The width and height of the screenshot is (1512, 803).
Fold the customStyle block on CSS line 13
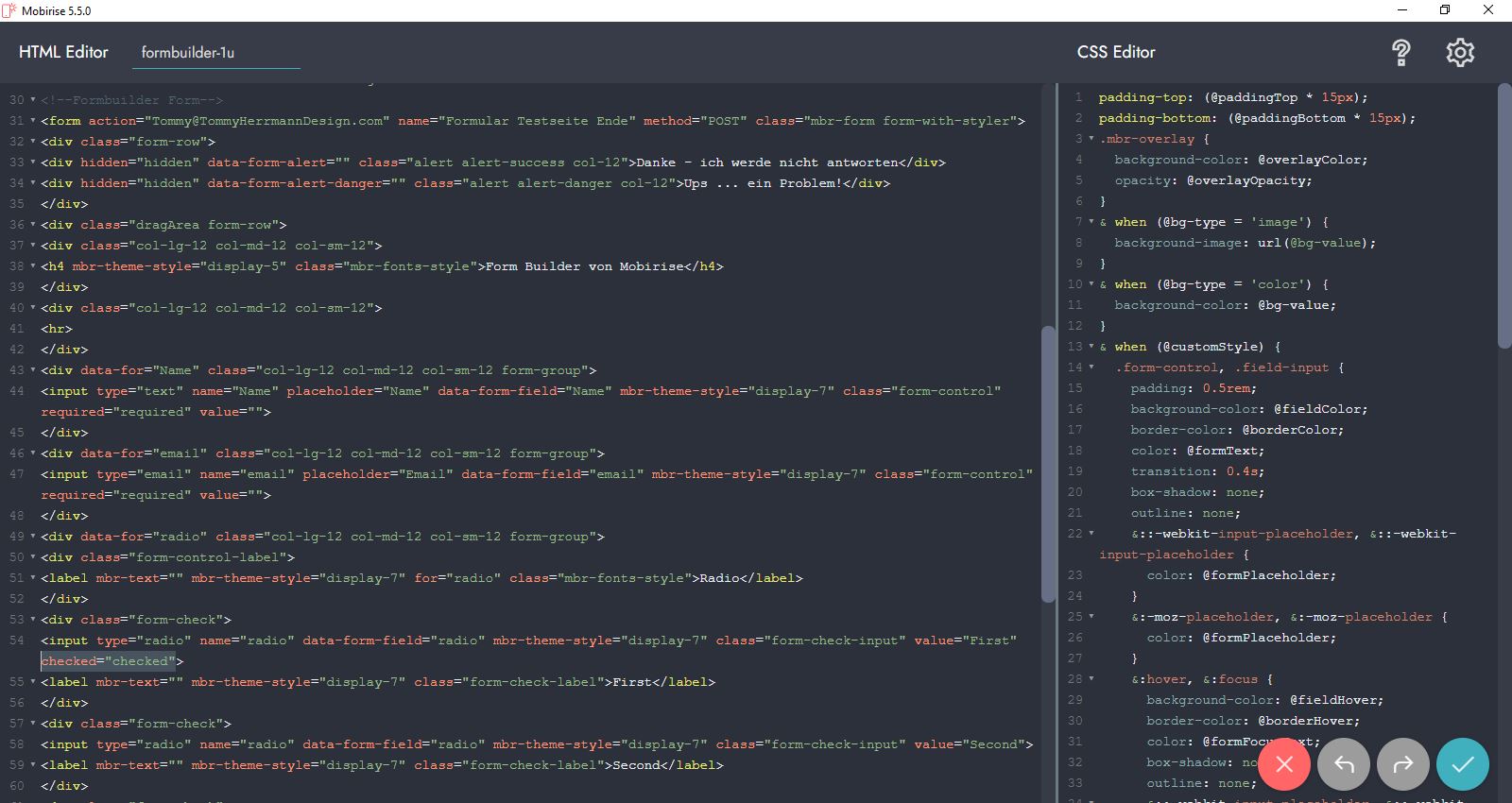(x=1091, y=347)
